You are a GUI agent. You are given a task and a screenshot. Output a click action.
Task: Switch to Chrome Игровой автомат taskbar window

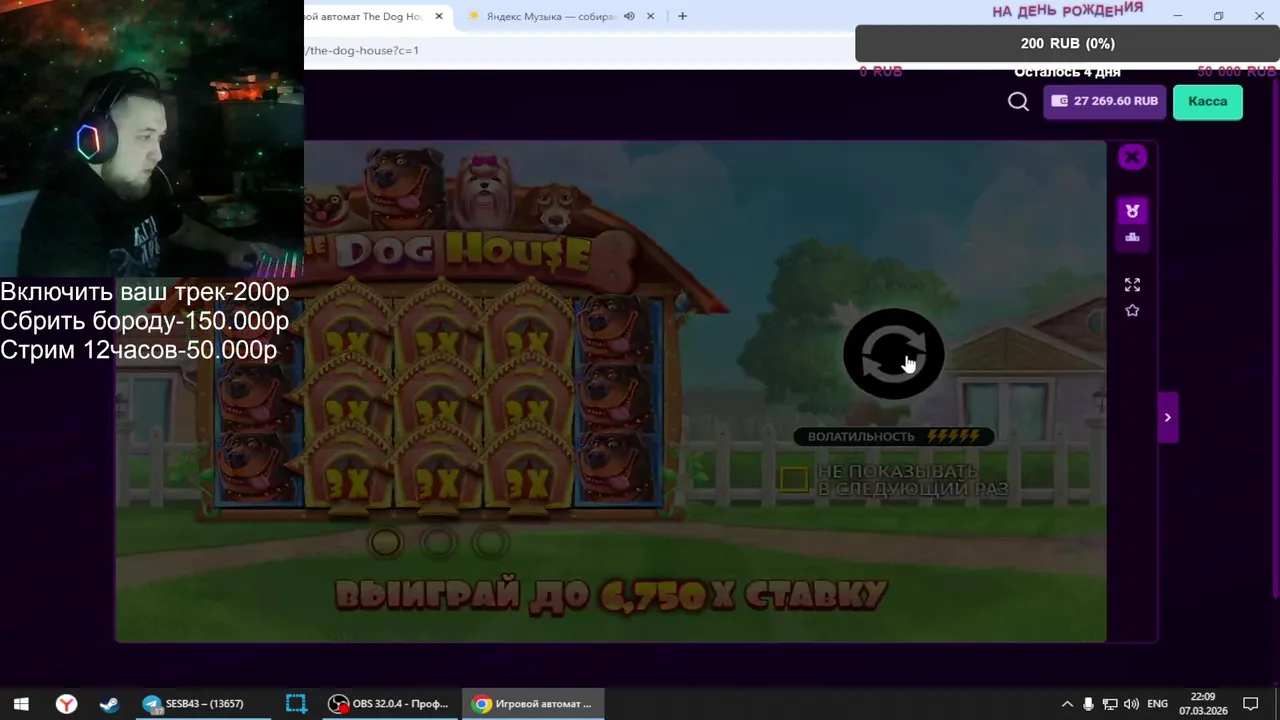[532, 704]
